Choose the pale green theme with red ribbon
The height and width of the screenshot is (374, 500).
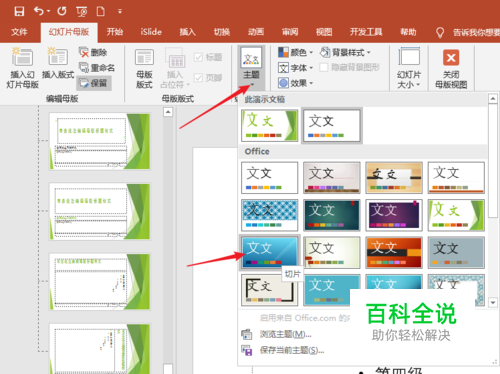332,252
